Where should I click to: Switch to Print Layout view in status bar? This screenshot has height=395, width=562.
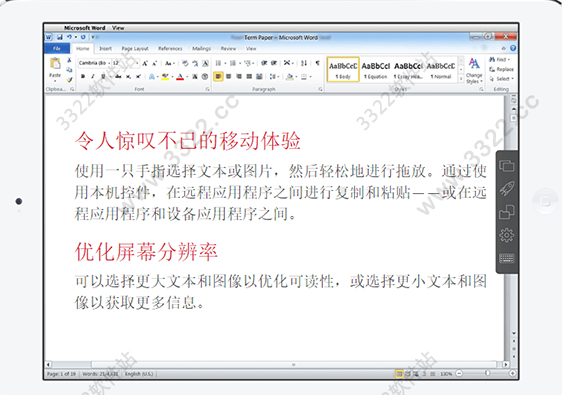pos(399,374)
